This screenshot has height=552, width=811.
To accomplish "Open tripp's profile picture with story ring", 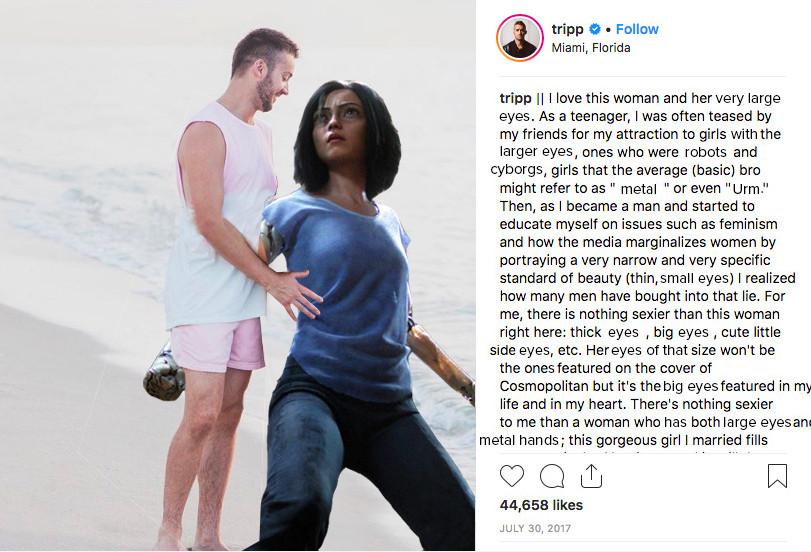I will (520, 38).
